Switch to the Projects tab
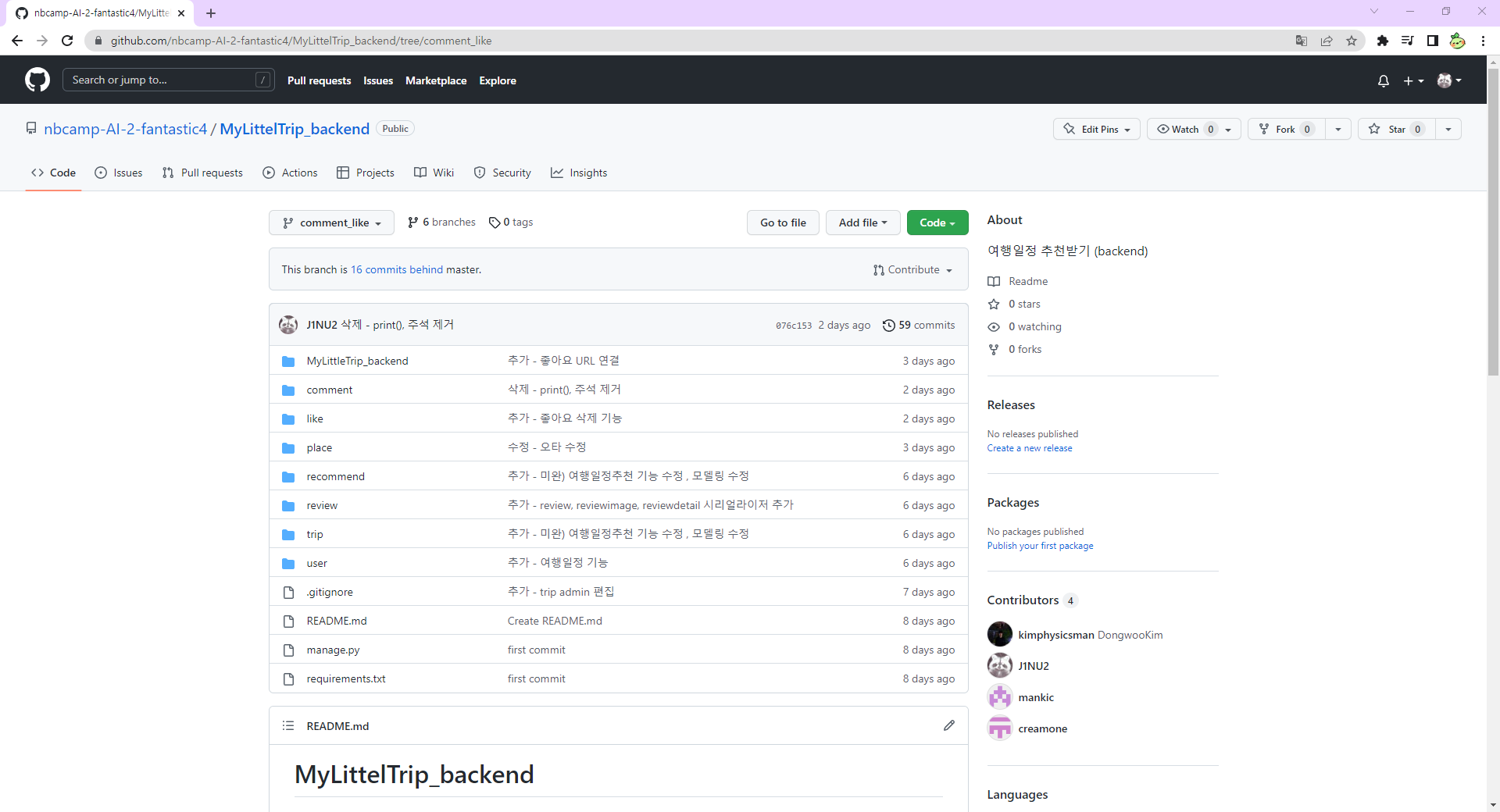Image resolution: width=1500 pixels, height=812 pixels. [x=366, y=173]
